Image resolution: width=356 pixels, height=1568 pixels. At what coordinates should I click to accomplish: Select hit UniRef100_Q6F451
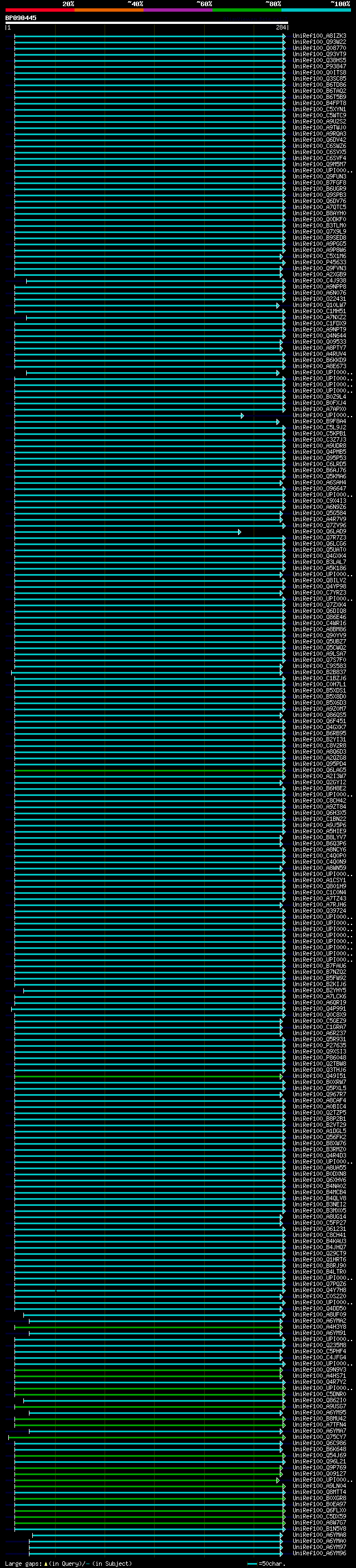click(319, 721)
